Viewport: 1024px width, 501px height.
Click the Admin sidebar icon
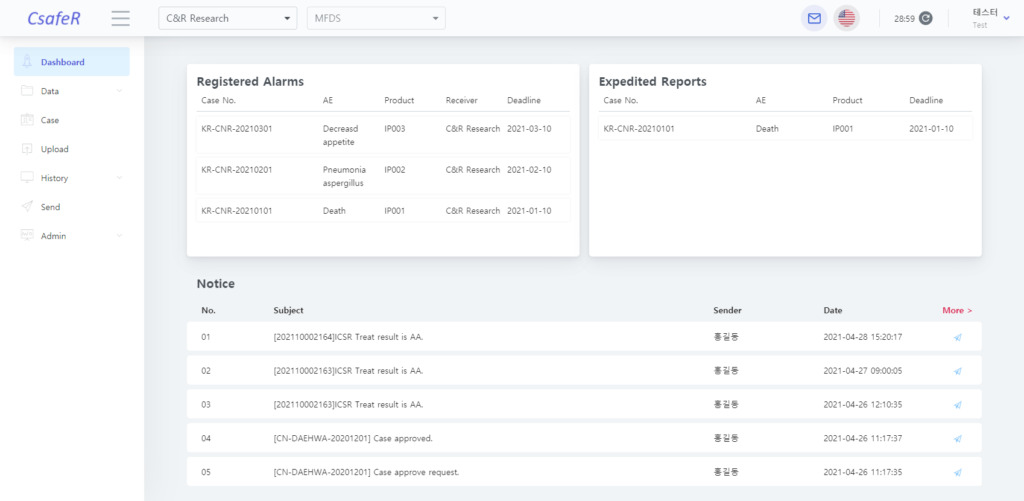27,235
